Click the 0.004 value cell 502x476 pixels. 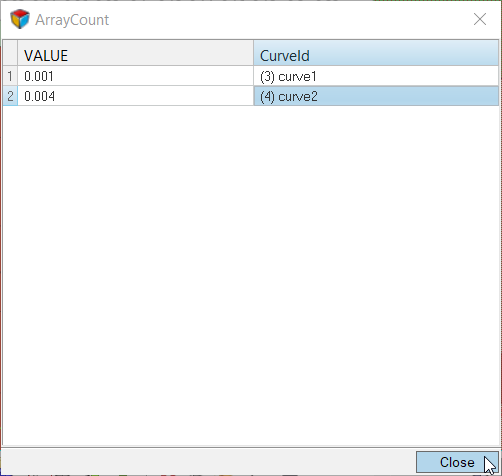[135, 96]
